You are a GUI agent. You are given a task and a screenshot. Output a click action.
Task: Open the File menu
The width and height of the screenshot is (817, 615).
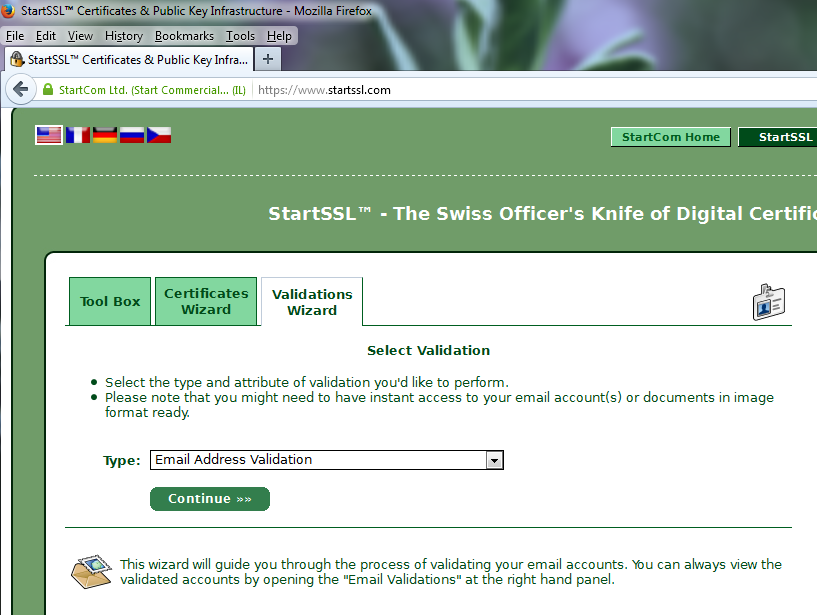(15, 36)
